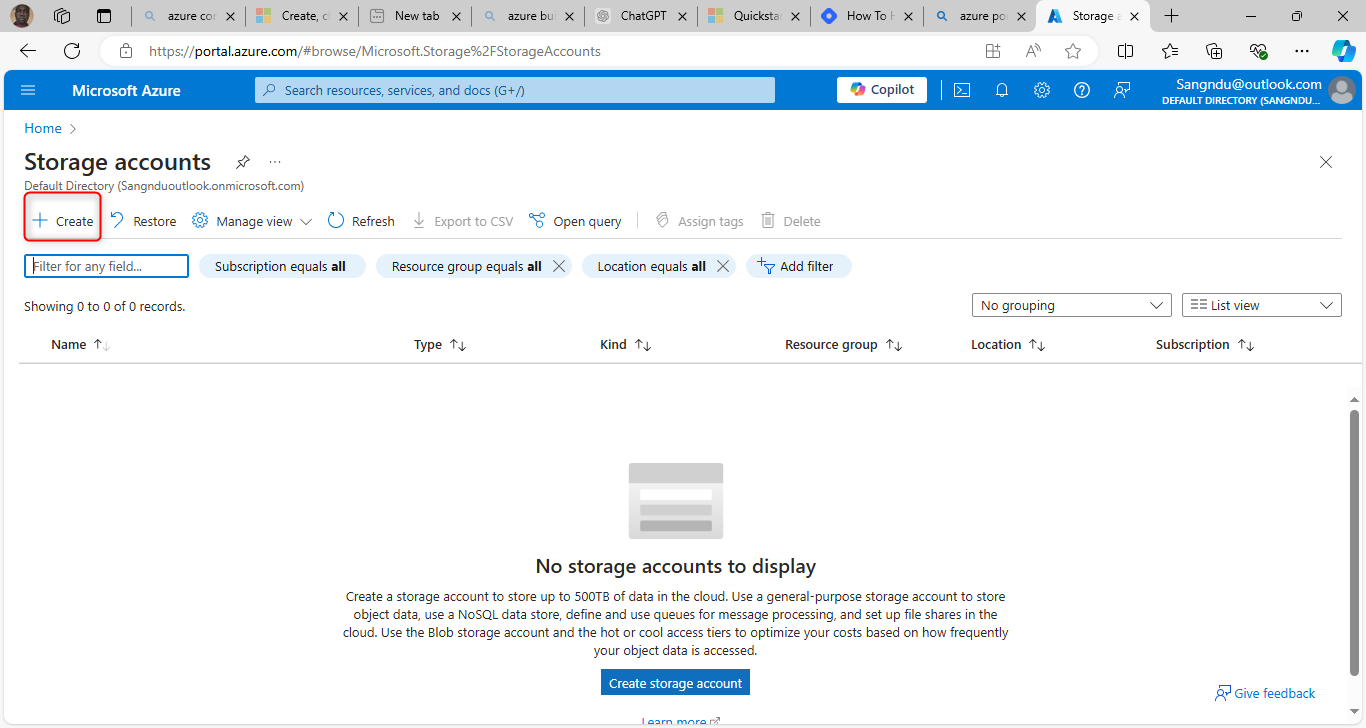Screen dimensions: 1366x728
Task: Remove the Resource group equals all filter
Action: [x=559, y=266]
